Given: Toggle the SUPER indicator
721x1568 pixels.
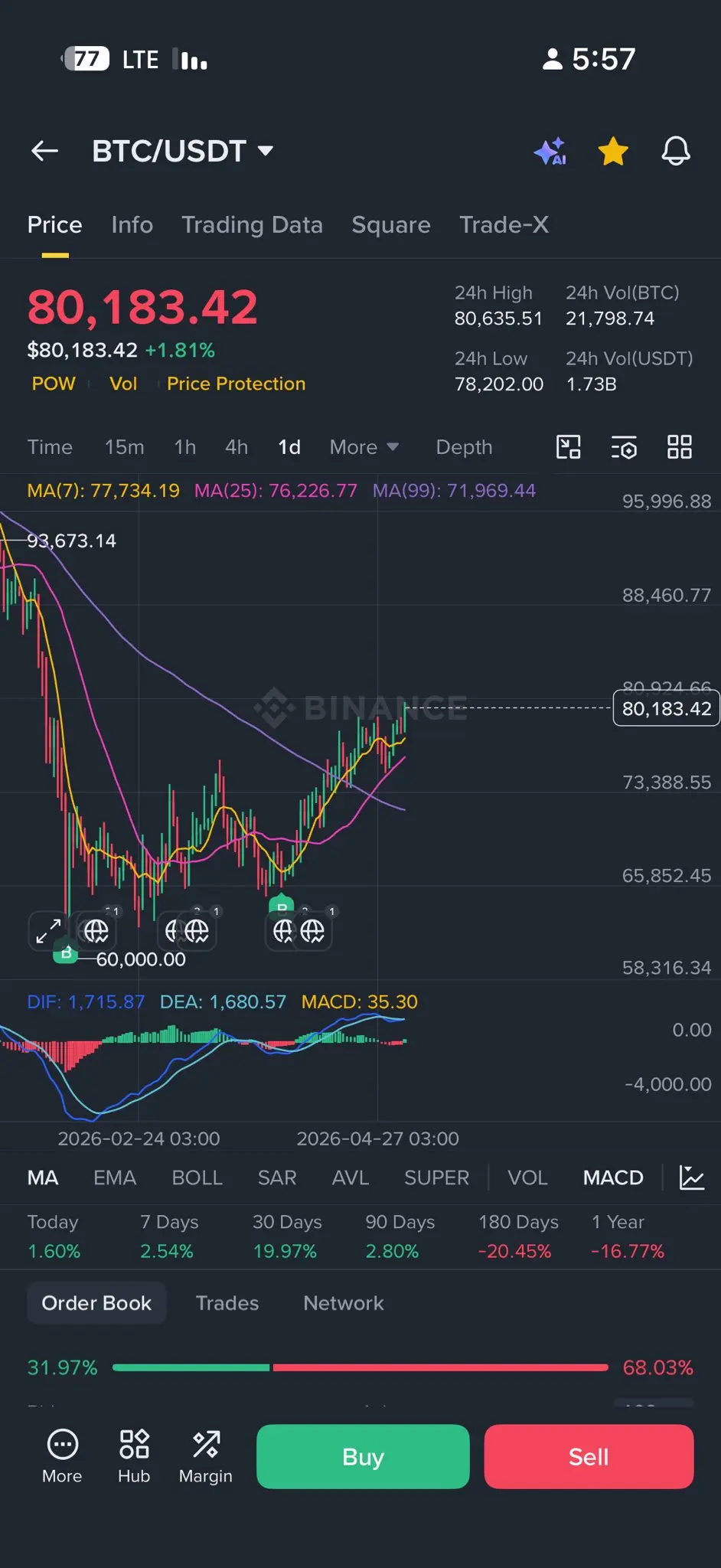Looking at the screenshot, I should click(x=436, y=1178).
